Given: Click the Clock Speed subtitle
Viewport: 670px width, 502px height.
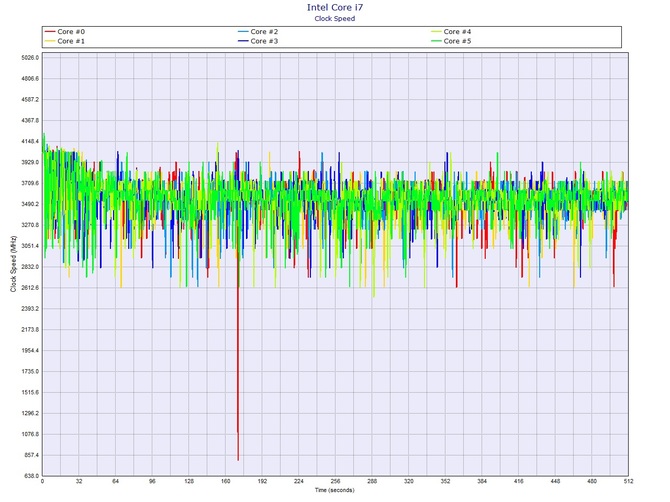Looking at the screenshot, I should pos(335,18).
